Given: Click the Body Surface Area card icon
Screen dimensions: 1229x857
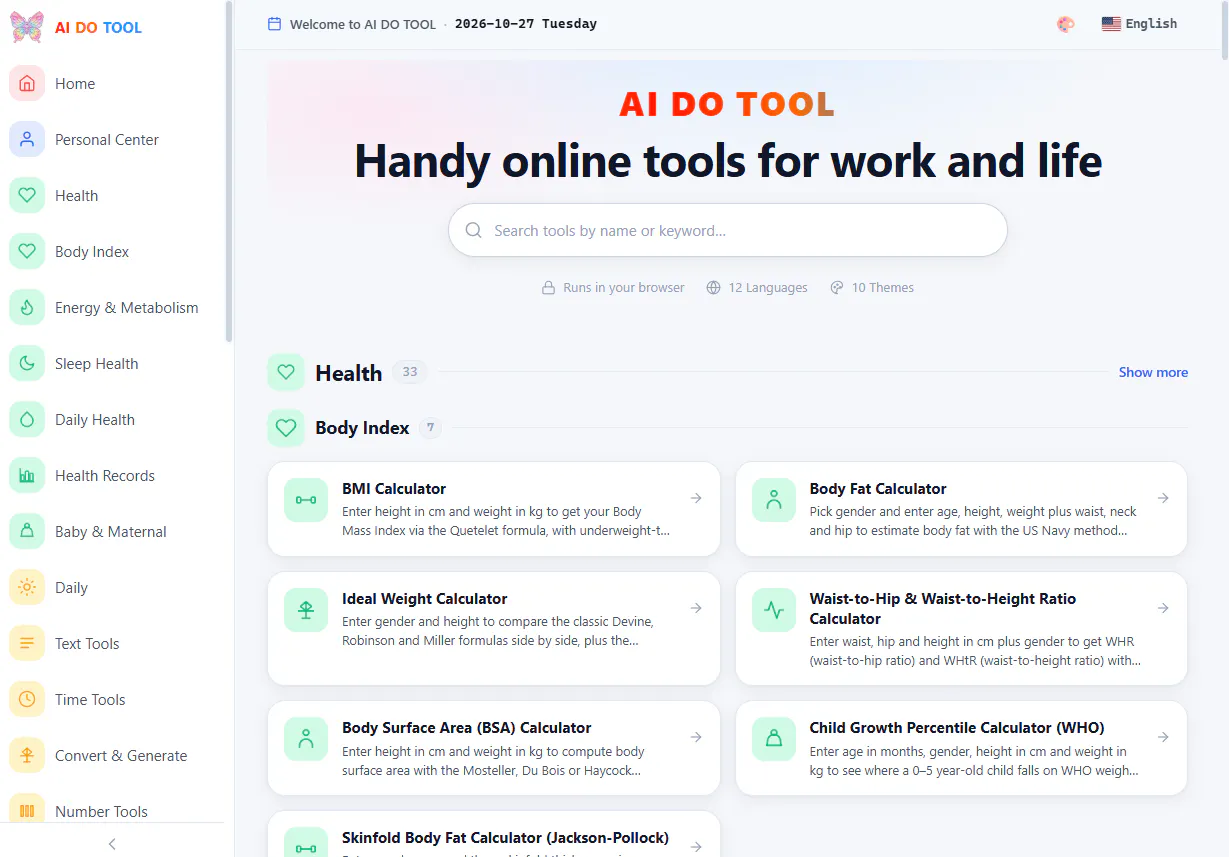Looking at the screenshot, I should (x=306, y=738).
